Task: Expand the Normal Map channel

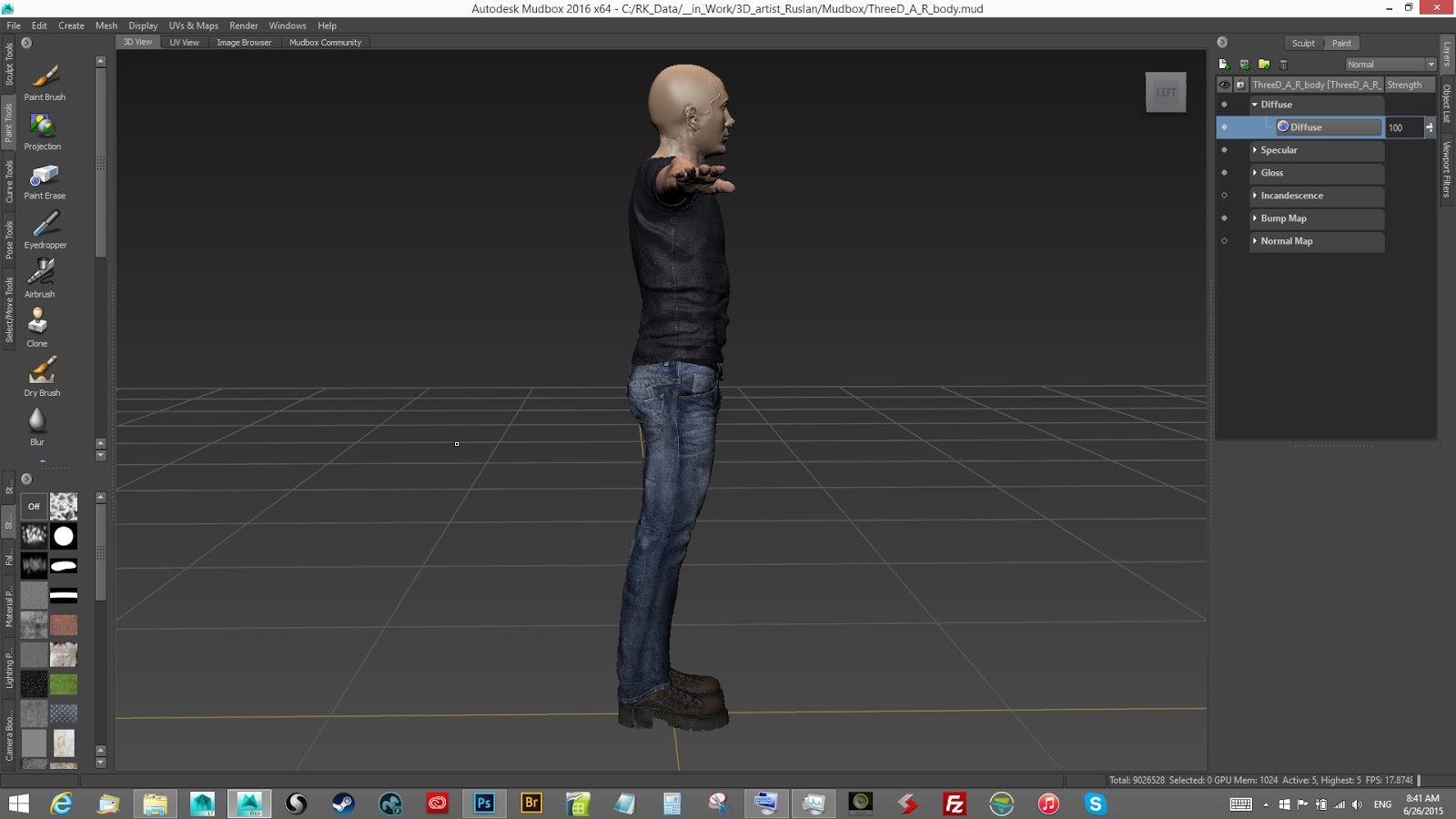Action: tap(1255, 241)
